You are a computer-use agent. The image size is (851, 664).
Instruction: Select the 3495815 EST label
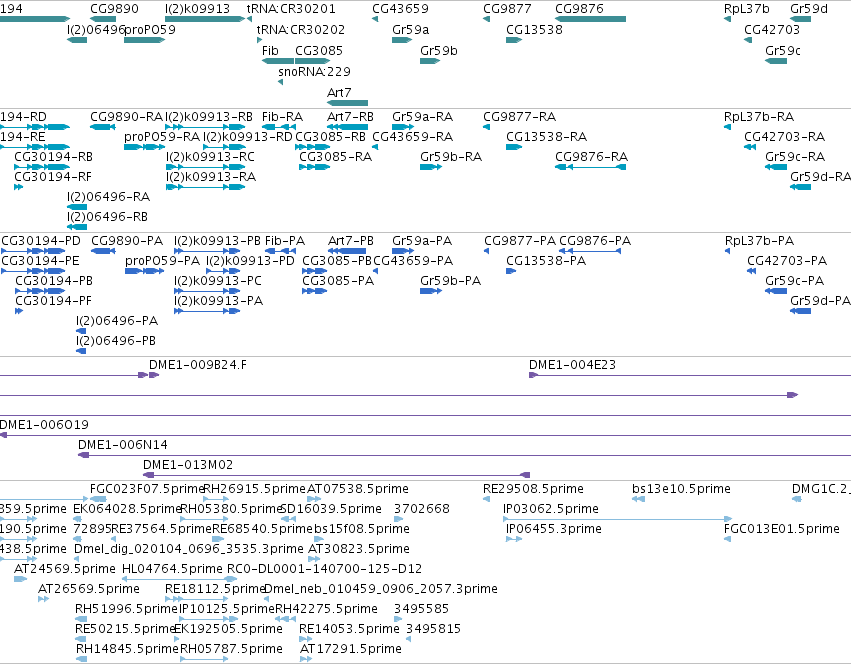(433, 629)
